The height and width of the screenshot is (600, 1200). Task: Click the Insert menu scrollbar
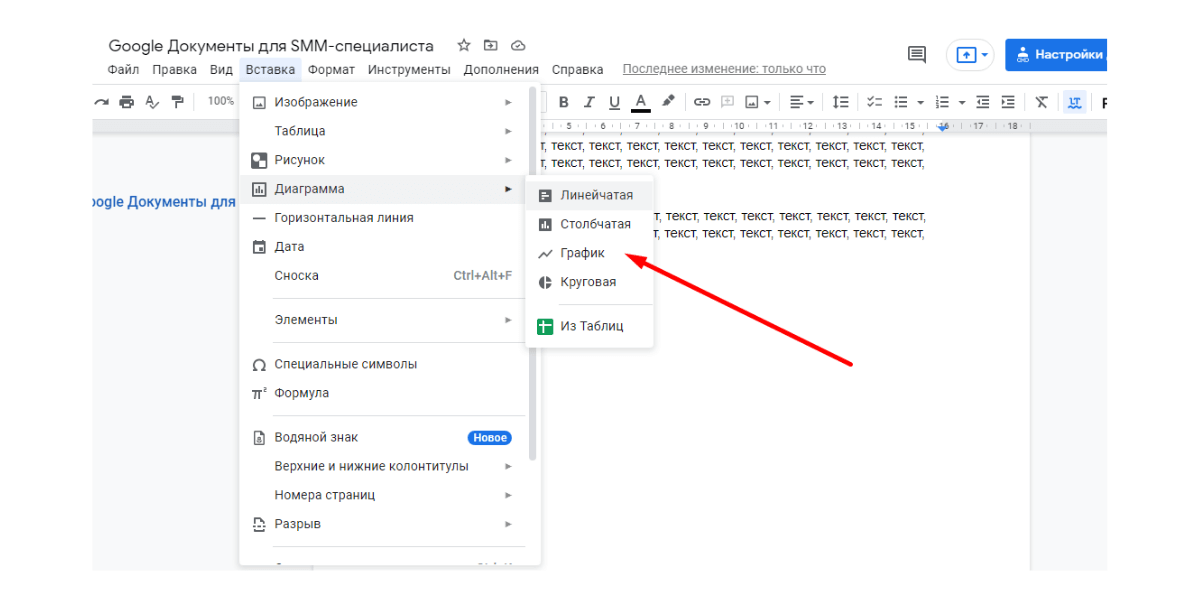(x=533, y=300)
